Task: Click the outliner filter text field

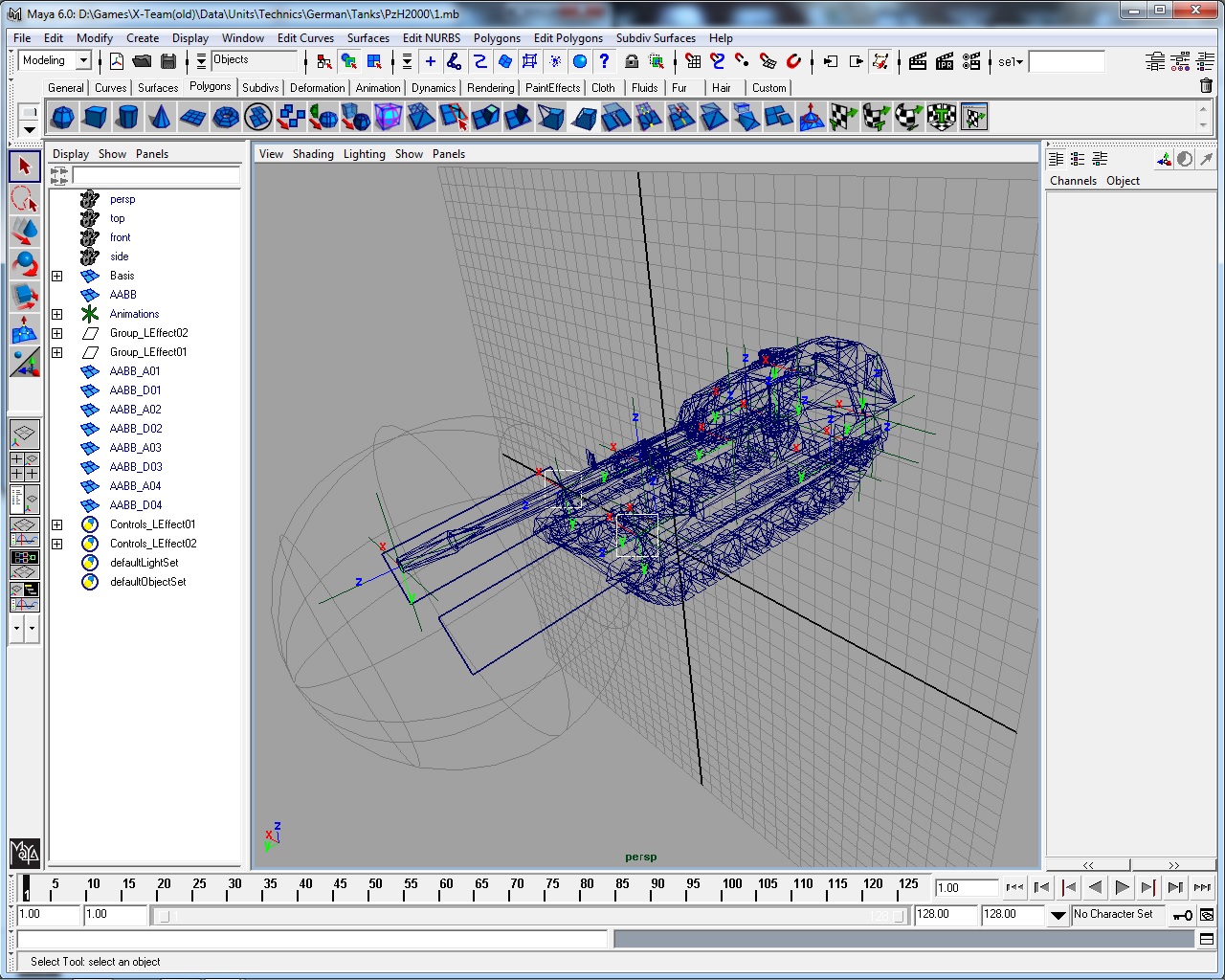Action: tap(156, 175)
